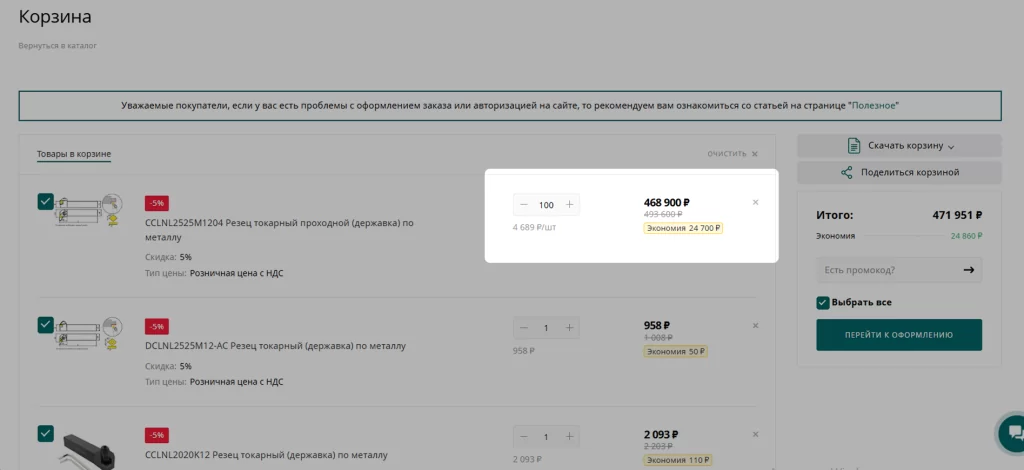The height and width of the screenshot is (470, 1024).
Task: Click the quantity field of DCLNL2525M12-AC
Action: click(547, 328)
